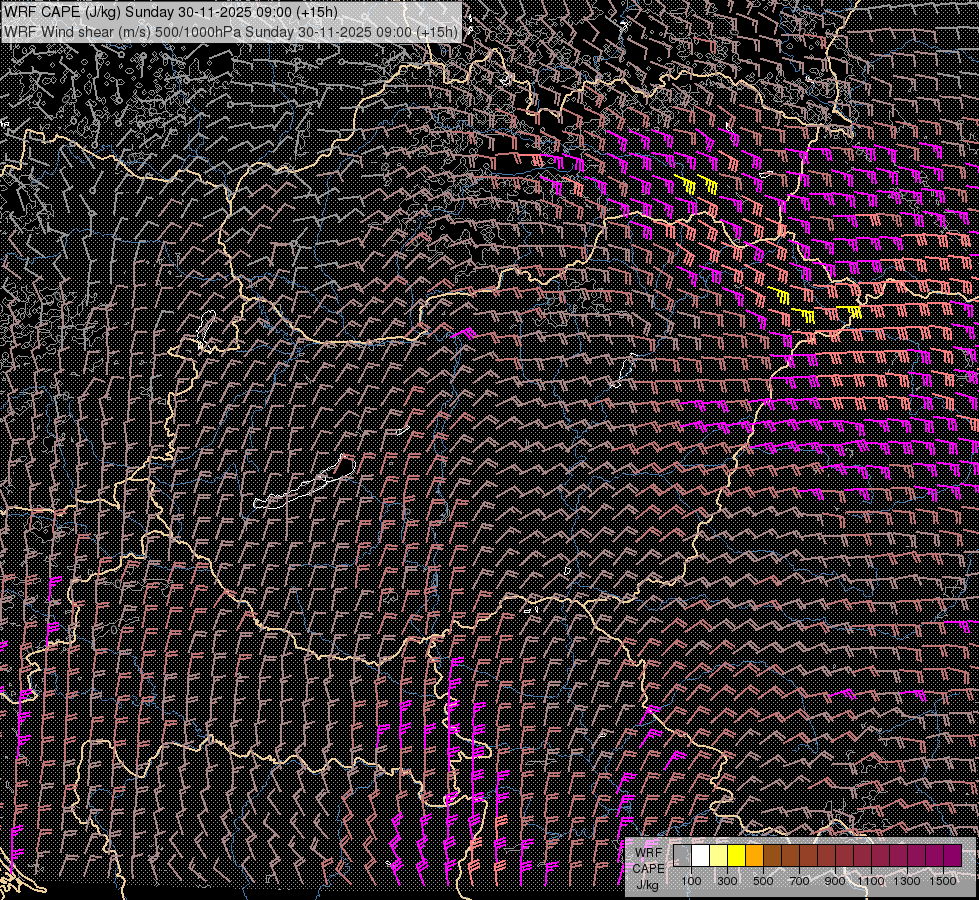Click the gray first swatch in the legend
The width and height of the screenshot is (979, 900).
tap(683, 855)
